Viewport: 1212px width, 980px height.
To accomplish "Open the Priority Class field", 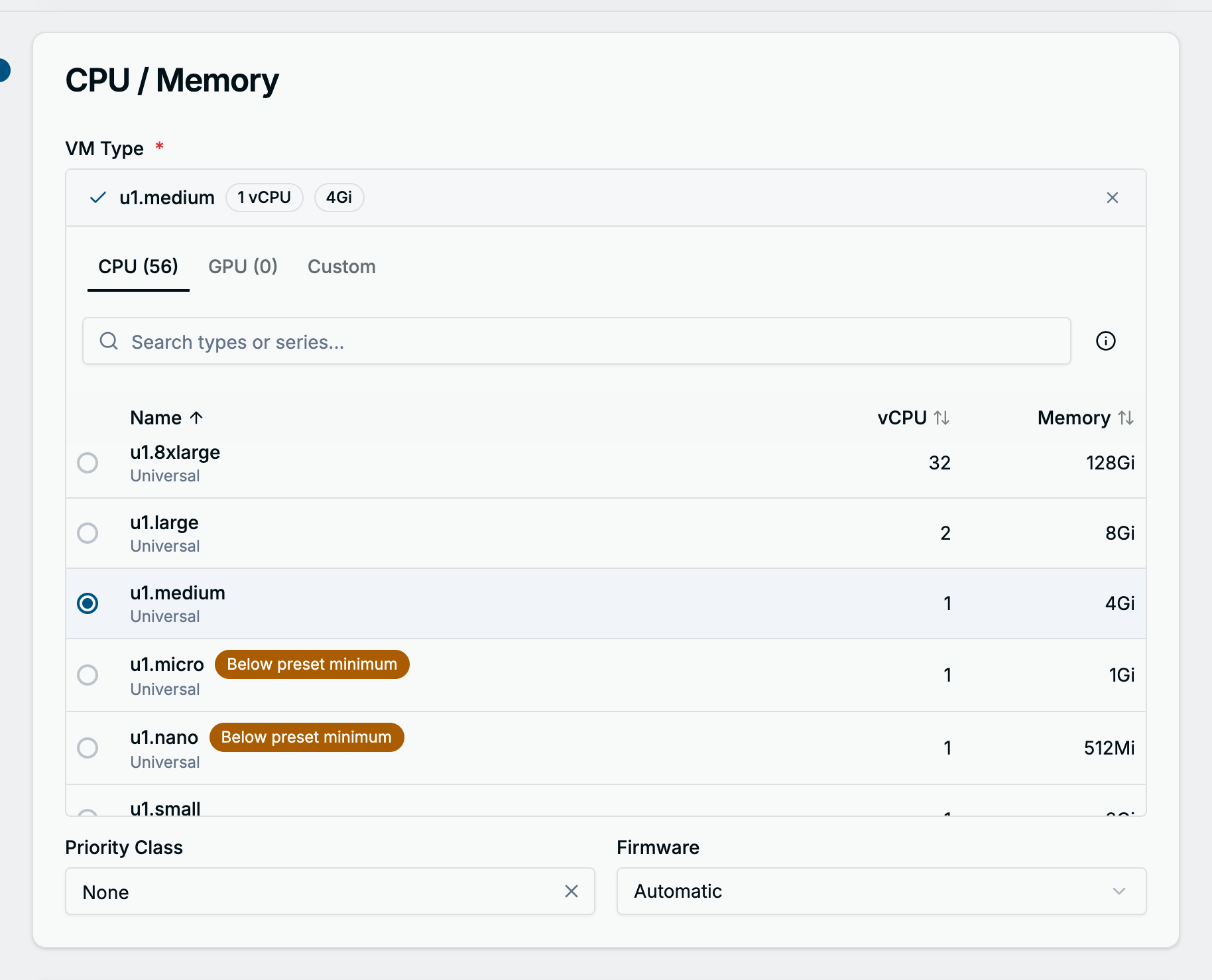I will tap(330, 891).
